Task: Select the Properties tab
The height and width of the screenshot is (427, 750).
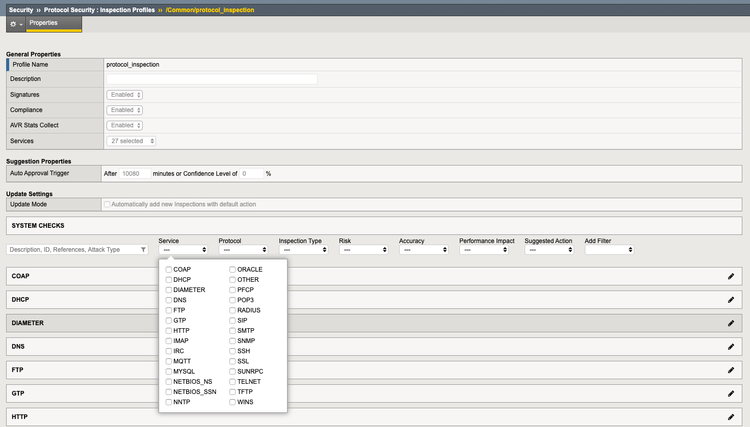Action: 43,23
